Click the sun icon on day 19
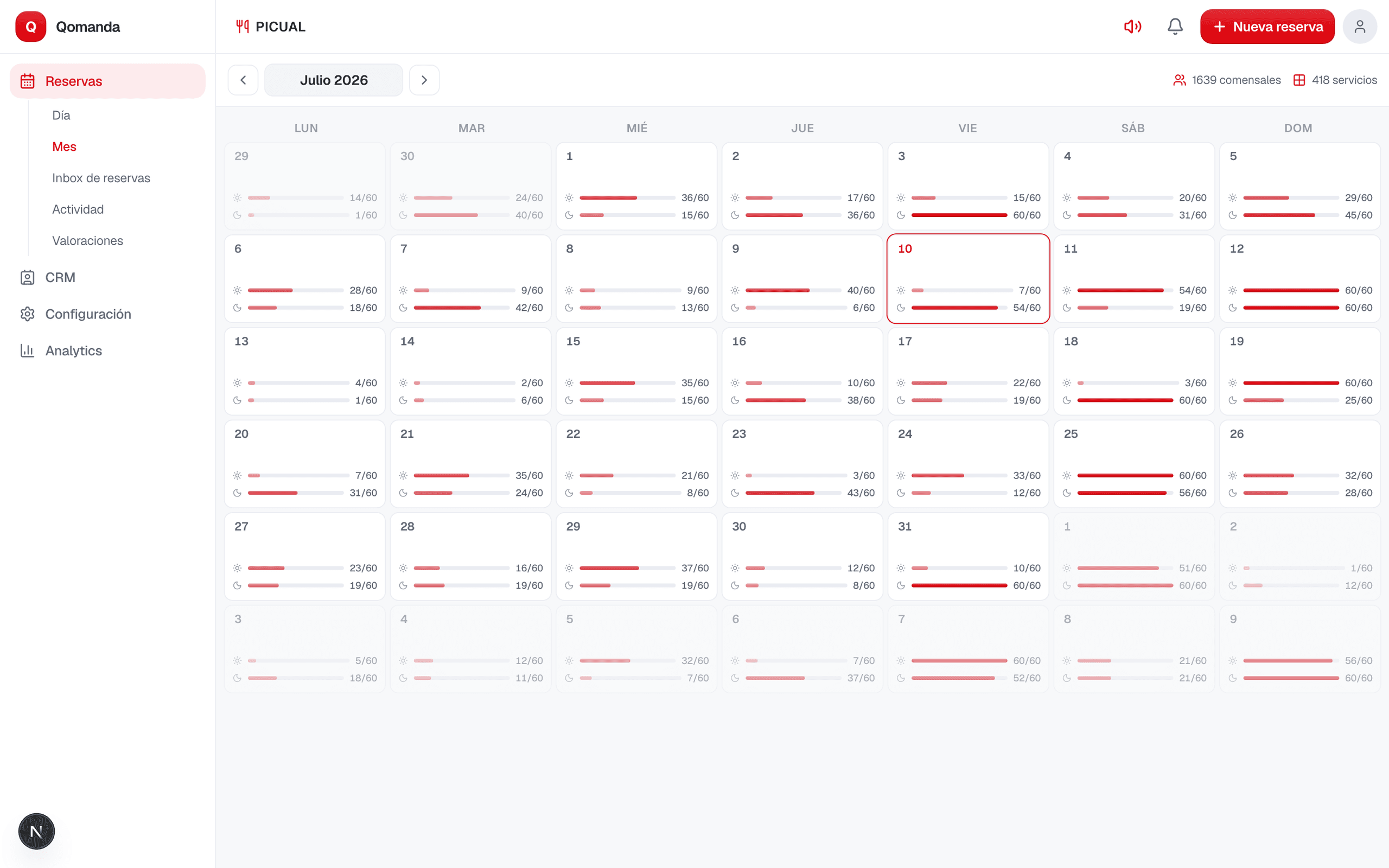Viewport: 1389px width, 868px height. point(1232,383)
